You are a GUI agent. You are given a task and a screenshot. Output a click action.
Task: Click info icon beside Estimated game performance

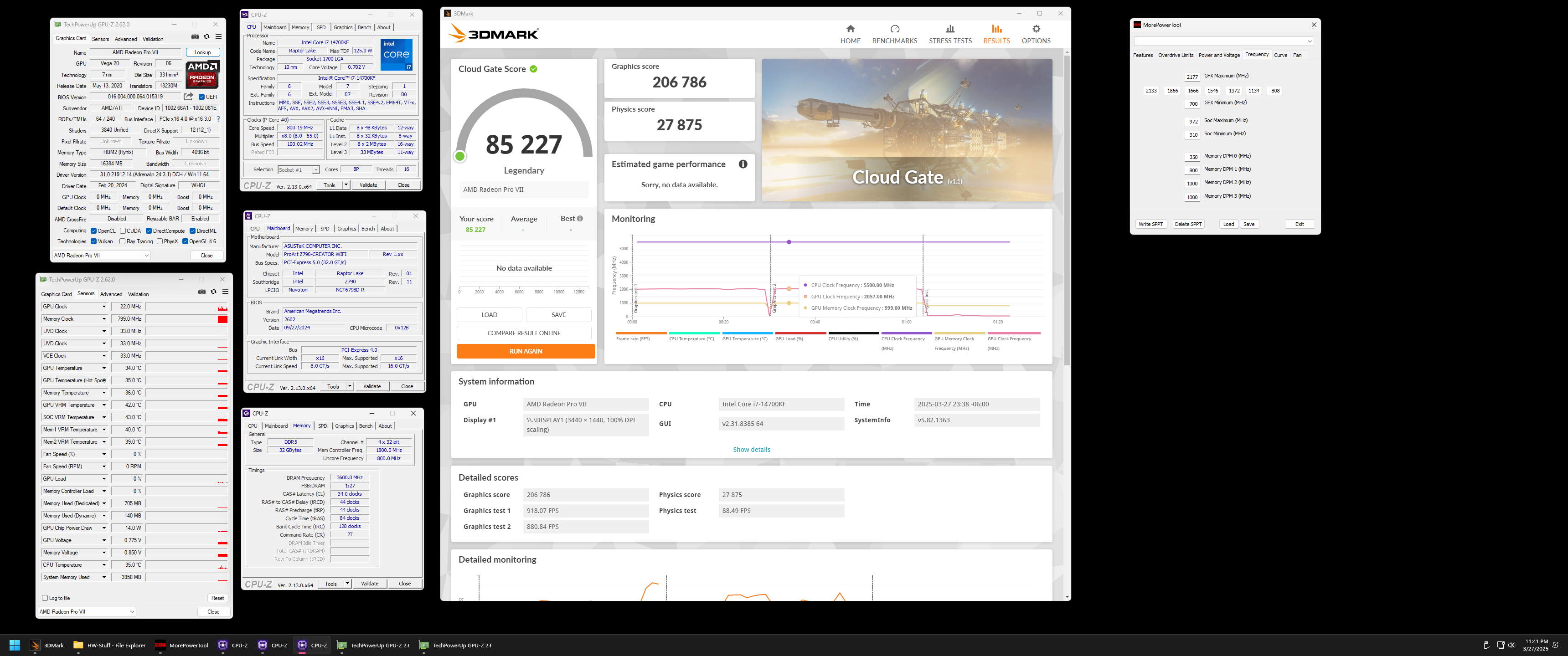click(743, 164)
